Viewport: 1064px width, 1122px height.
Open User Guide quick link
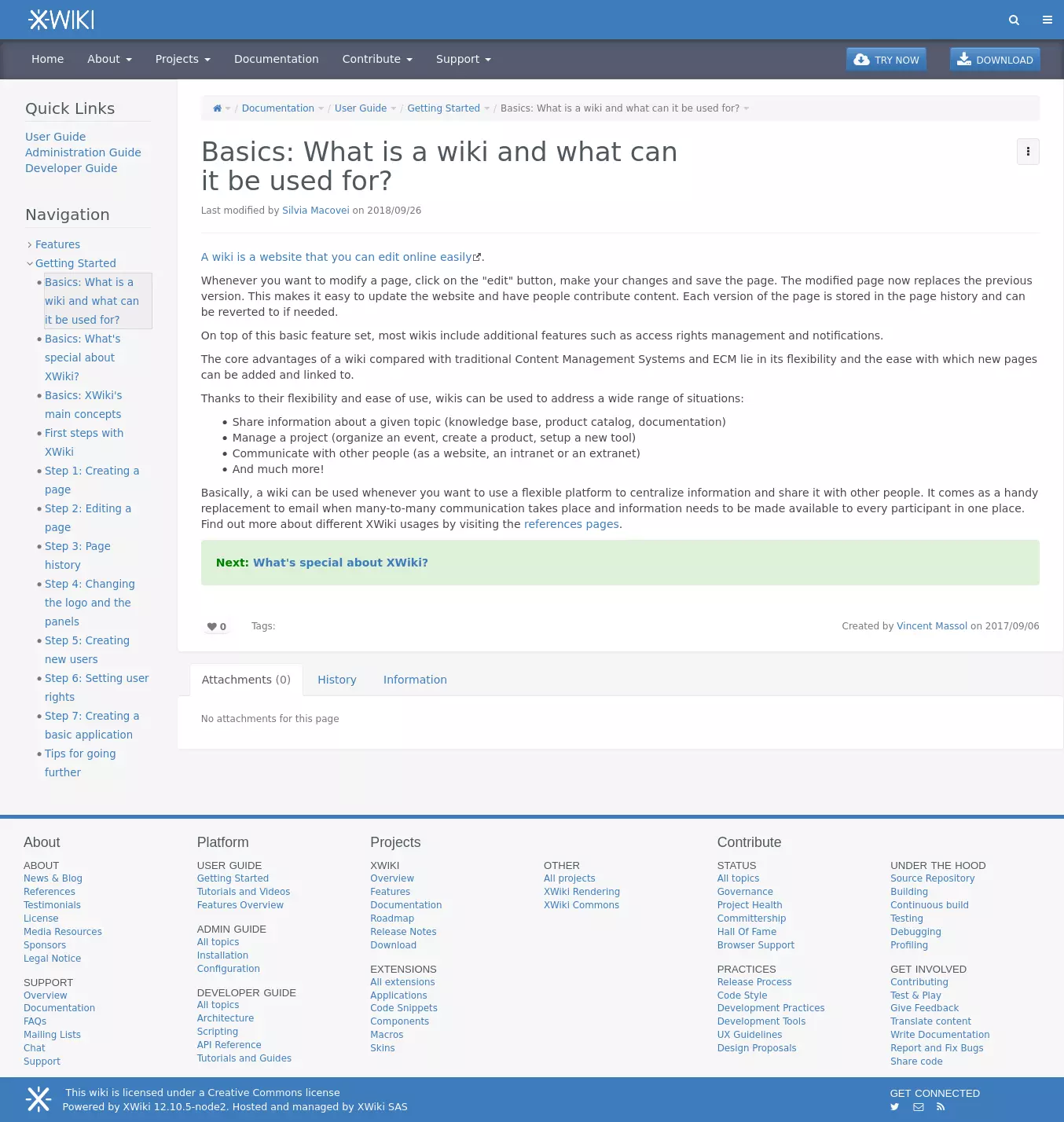55,137
